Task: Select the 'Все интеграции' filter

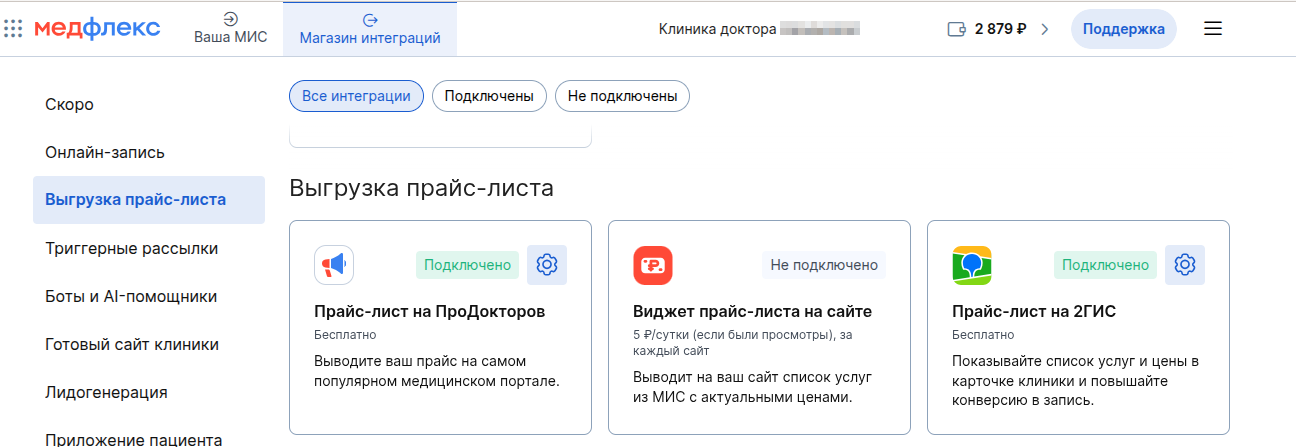Action: [356, 96]
